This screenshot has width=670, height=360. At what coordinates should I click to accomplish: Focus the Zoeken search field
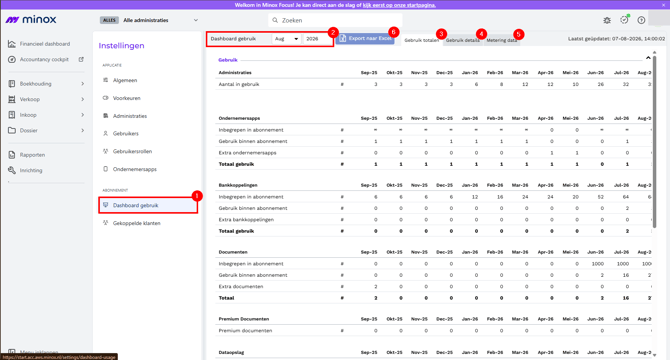pyautogui.click(x=335, y=20)
